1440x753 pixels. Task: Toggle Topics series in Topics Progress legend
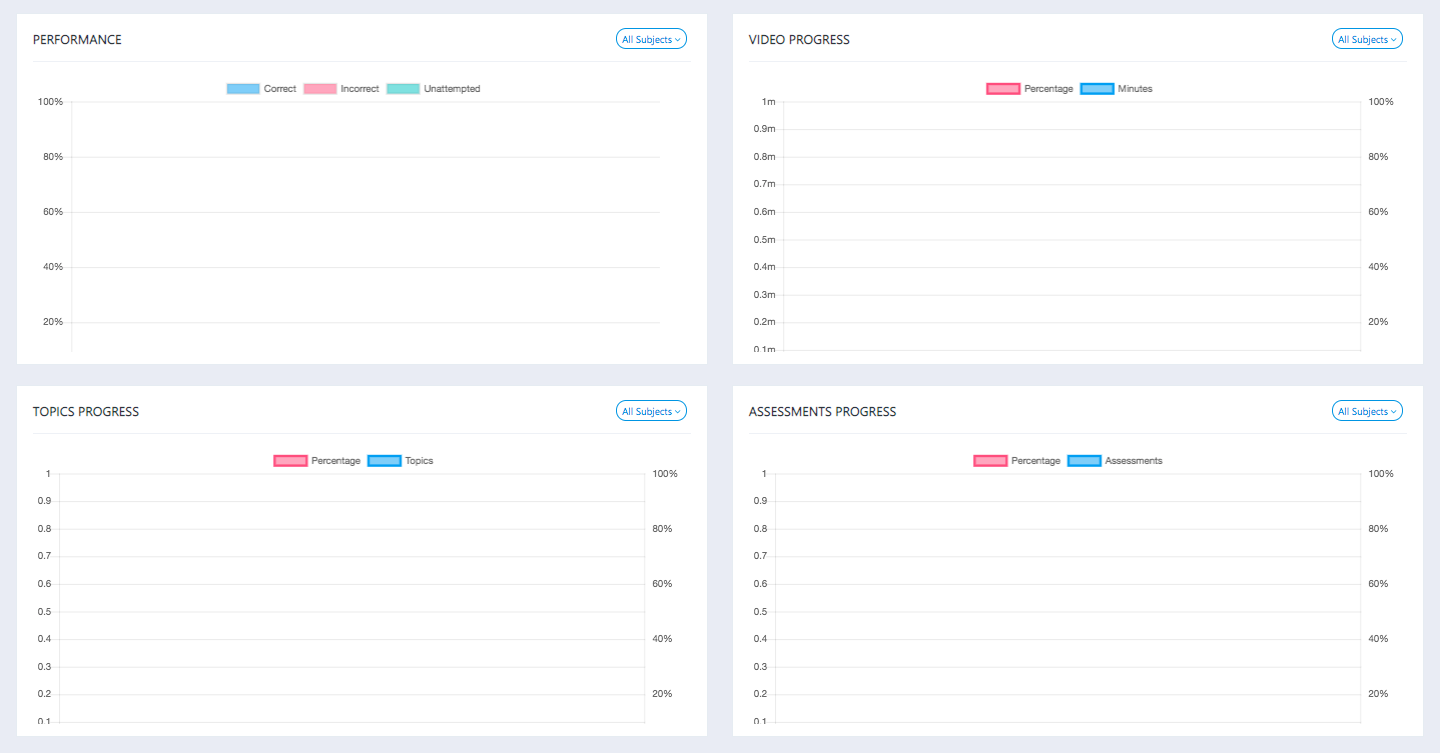click(x=400, y=461)
